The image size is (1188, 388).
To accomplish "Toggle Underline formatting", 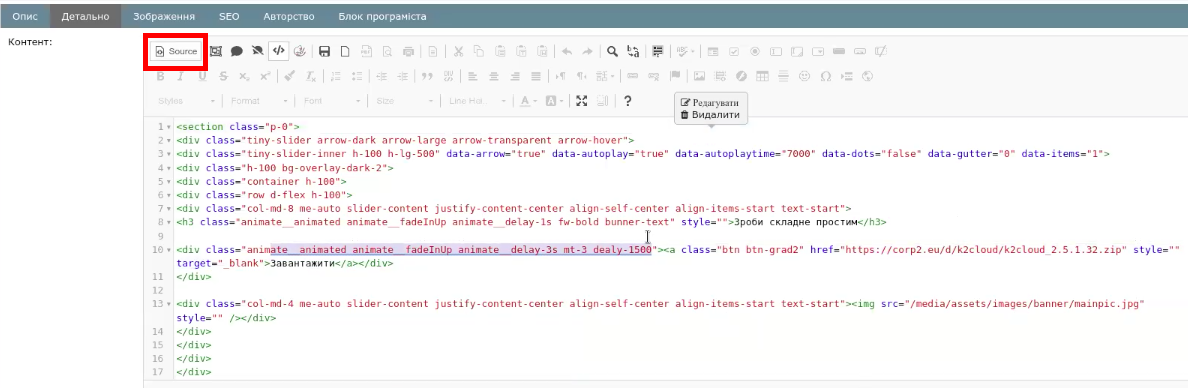I will (x=202, y=76).
